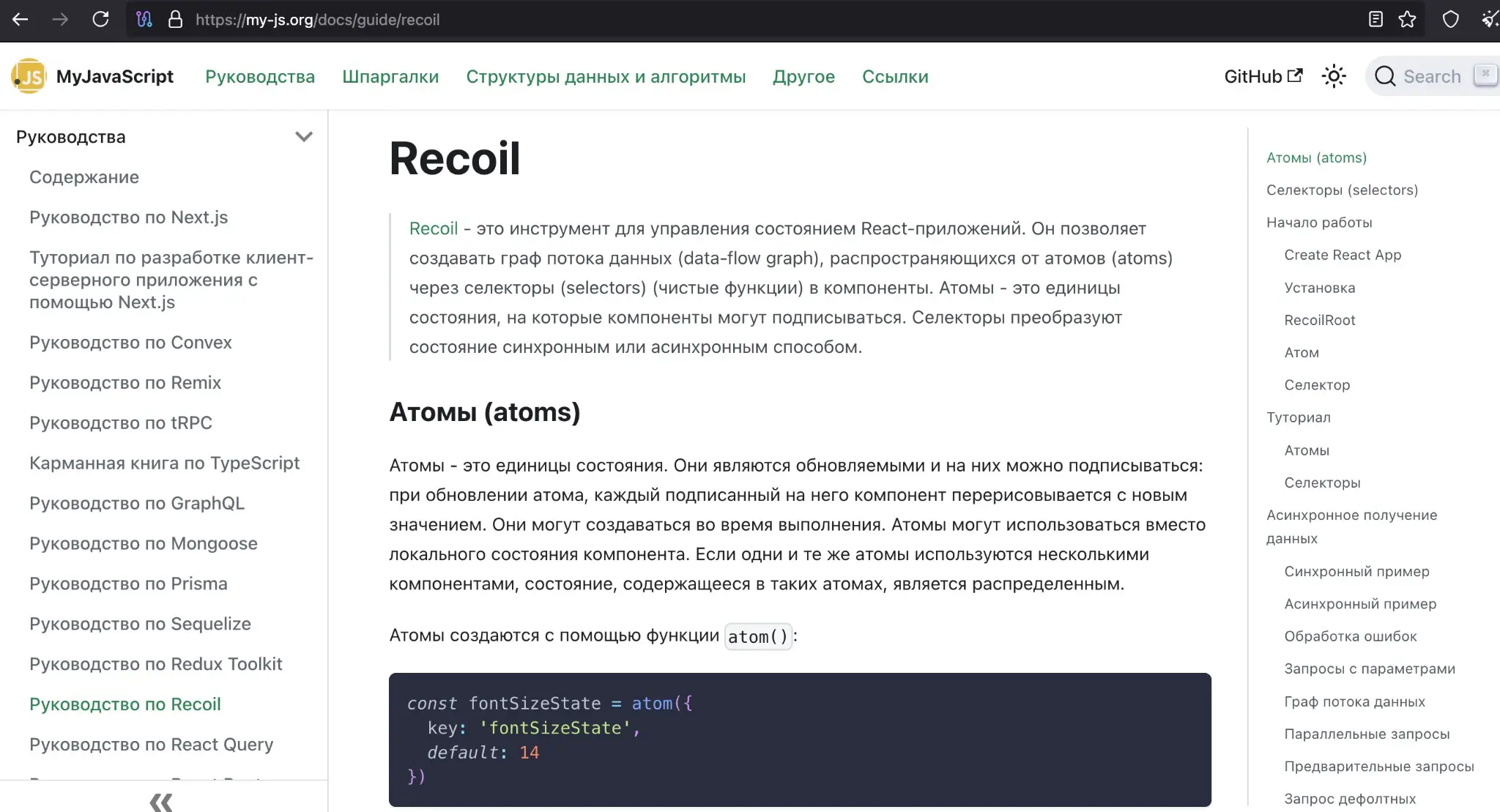Click the address bar URL my-js.org/docs/guide/recoil

[x=317, y=20]
